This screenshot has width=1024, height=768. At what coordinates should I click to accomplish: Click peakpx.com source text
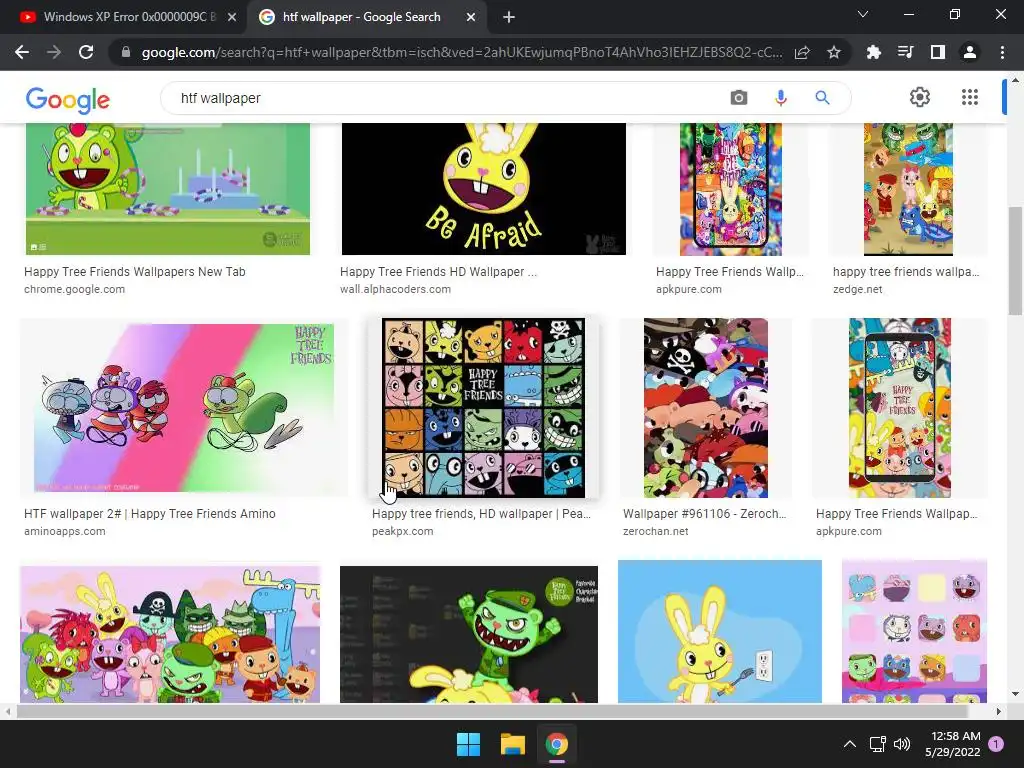(402, 532)
